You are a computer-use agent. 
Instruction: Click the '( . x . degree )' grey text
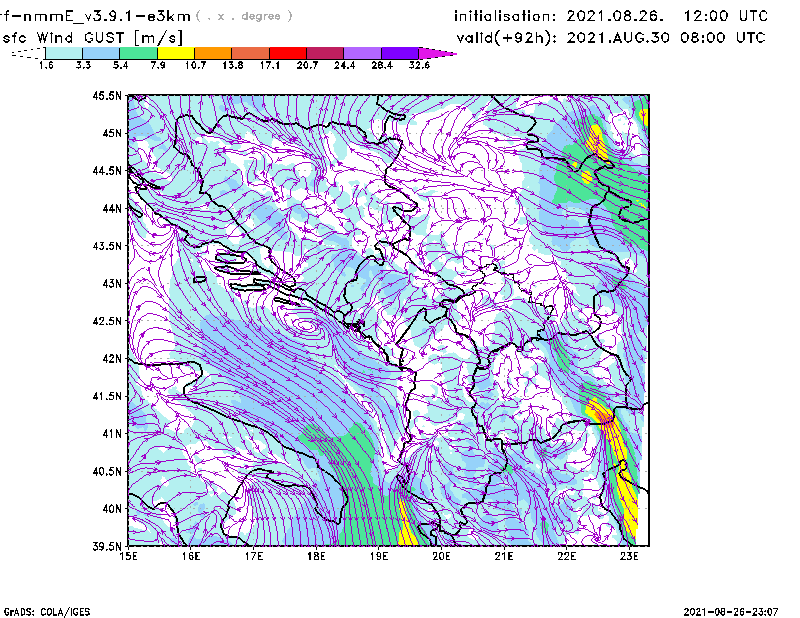(244, 16)
